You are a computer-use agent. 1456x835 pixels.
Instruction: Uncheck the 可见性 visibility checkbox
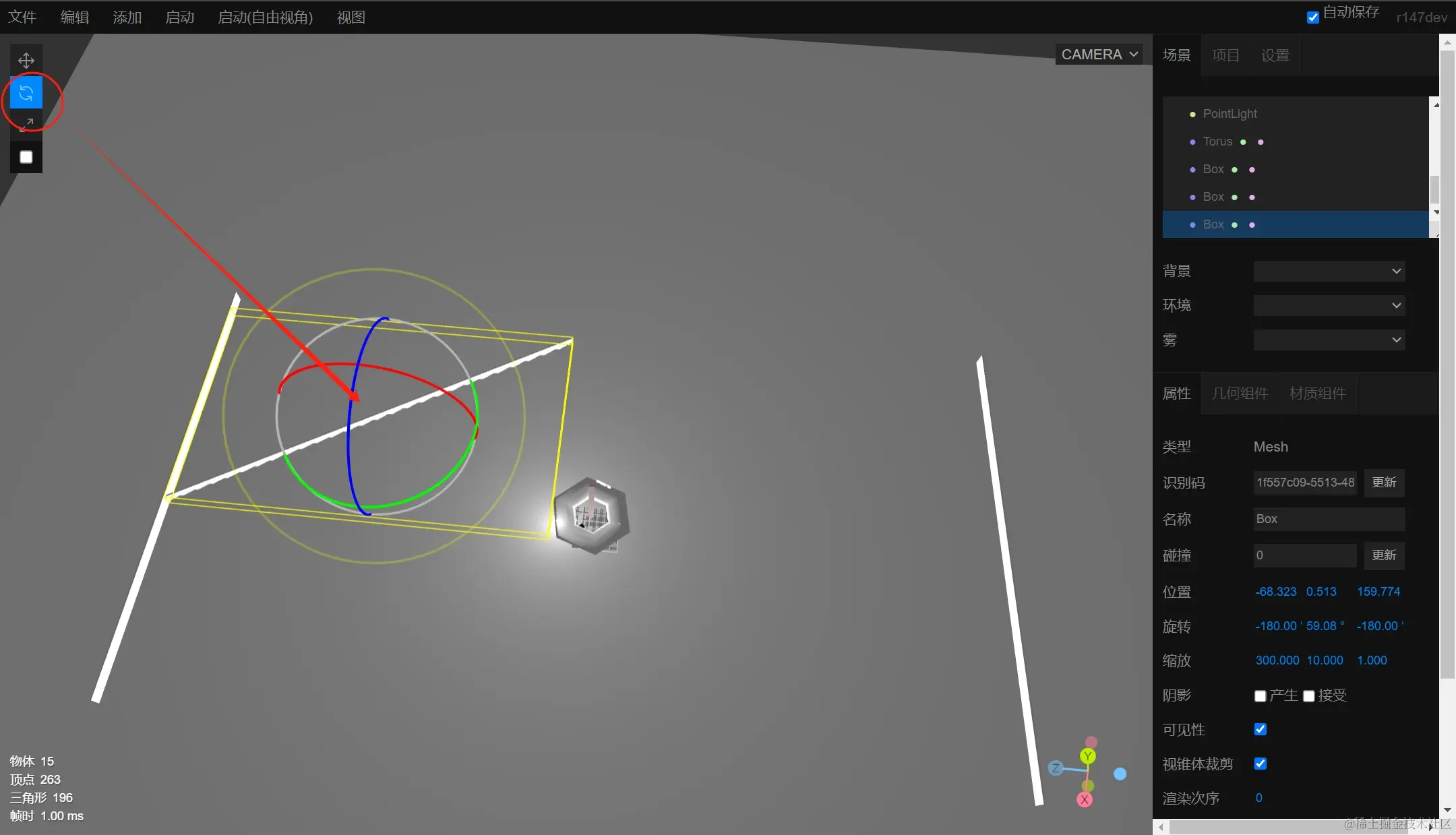(1260, 729)
